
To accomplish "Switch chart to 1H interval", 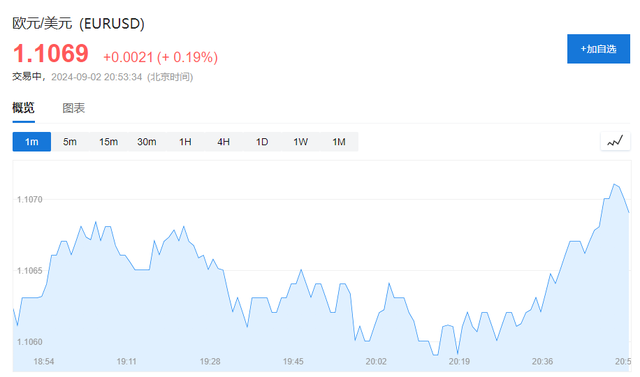I will point(185,142).
